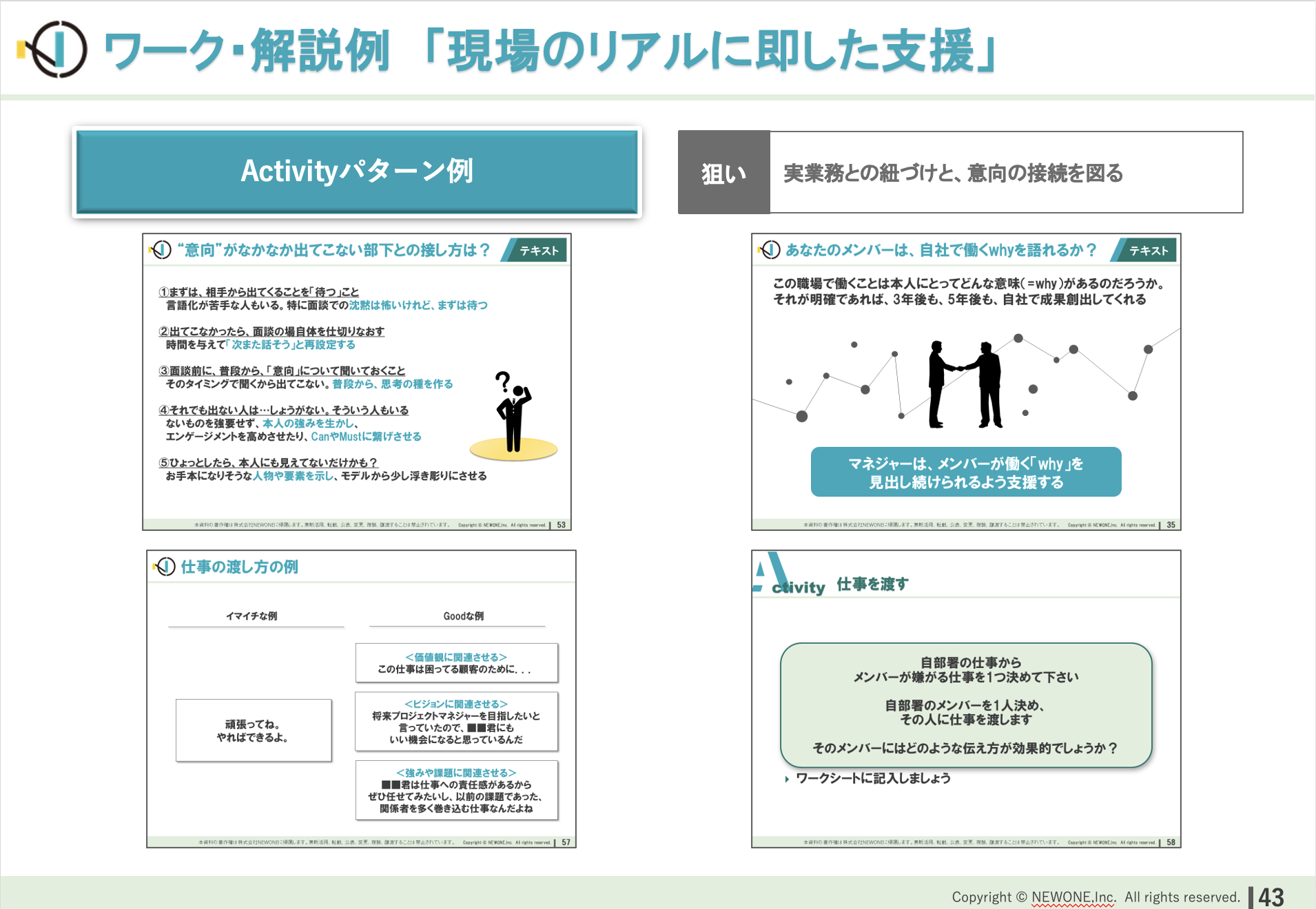This screenshot has height=909, width=1316.
Task: Click the line ①まずは、相手から出てくることを「待つ」こと
Action: click(x=259, y=292)
